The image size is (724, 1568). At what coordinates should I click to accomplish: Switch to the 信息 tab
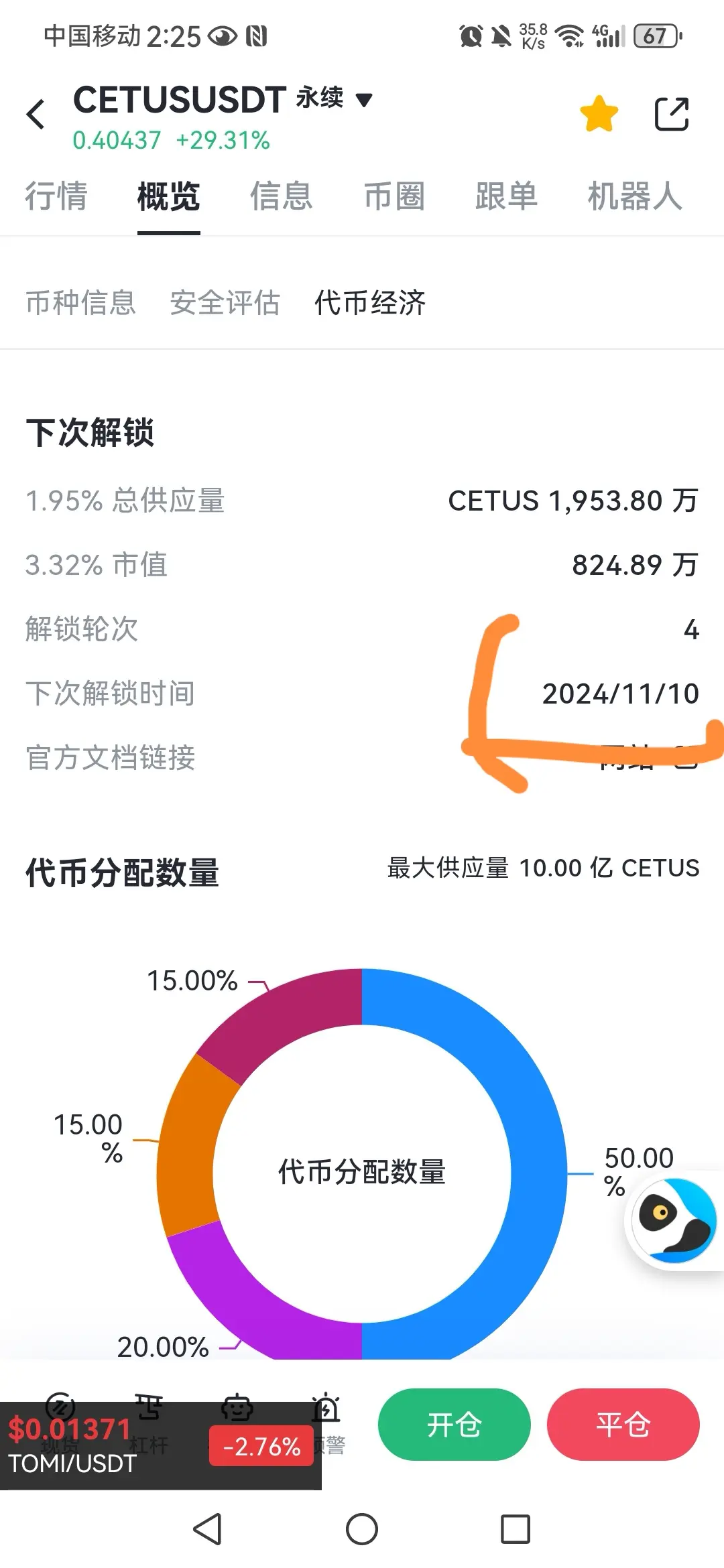click(x=282, y=196)
